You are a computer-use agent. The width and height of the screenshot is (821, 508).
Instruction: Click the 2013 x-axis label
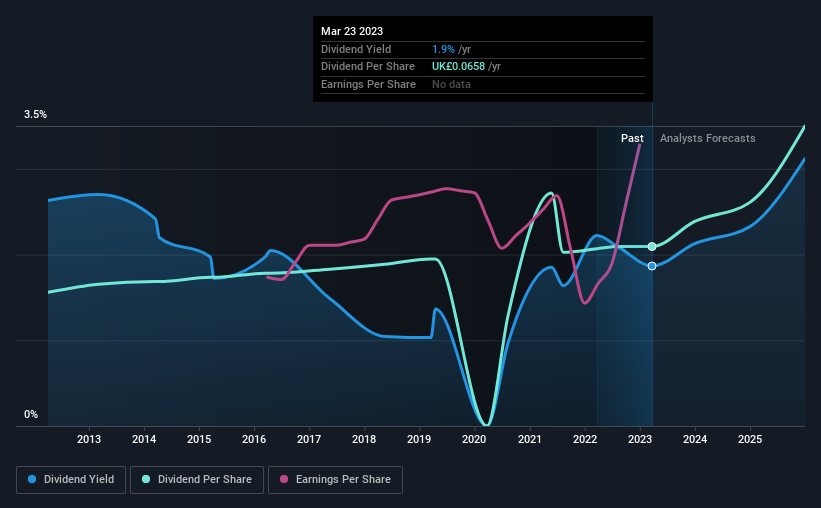pyautogui.click(x=89, y=439)
